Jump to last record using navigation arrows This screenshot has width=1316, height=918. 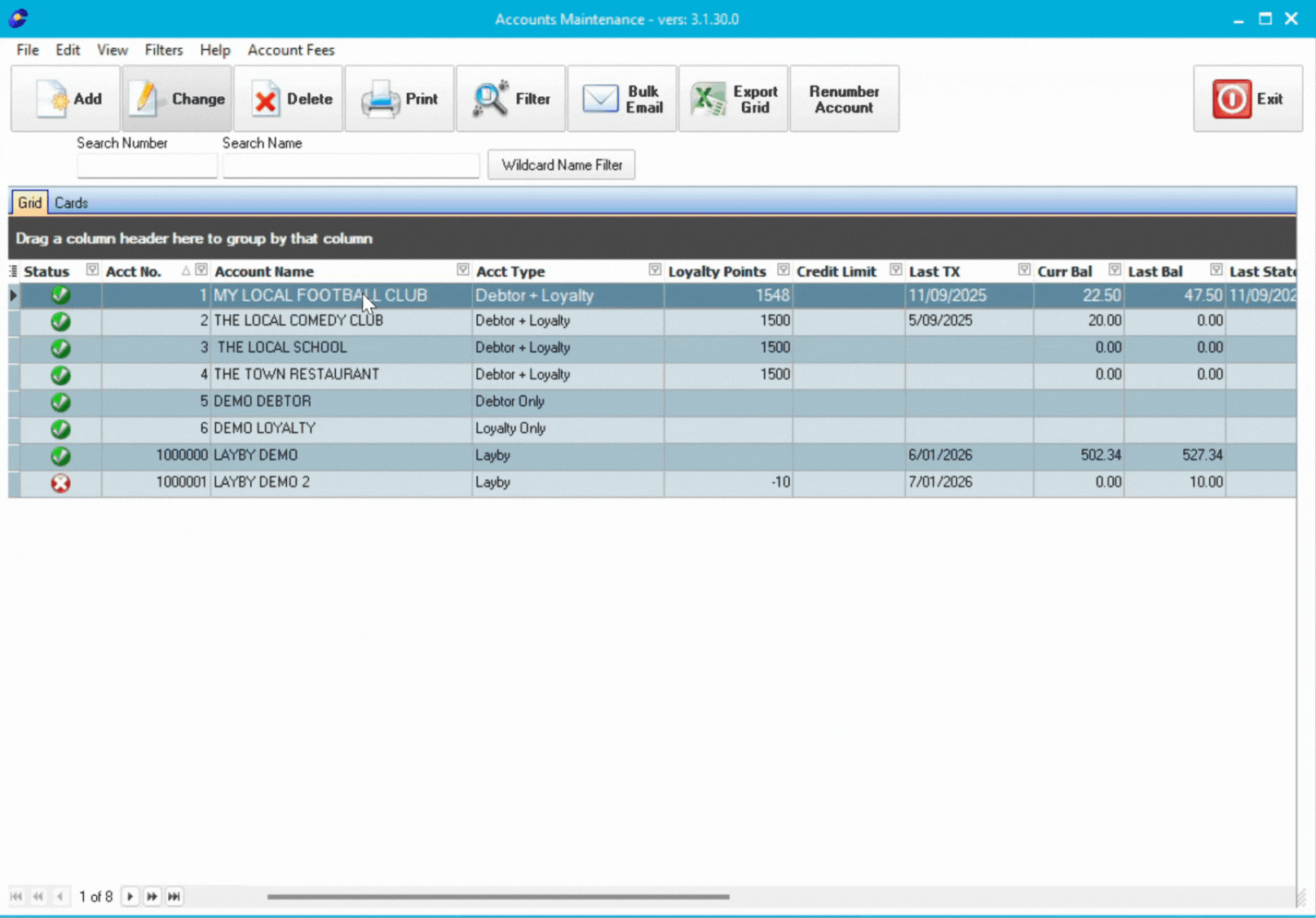coord(174,896)
